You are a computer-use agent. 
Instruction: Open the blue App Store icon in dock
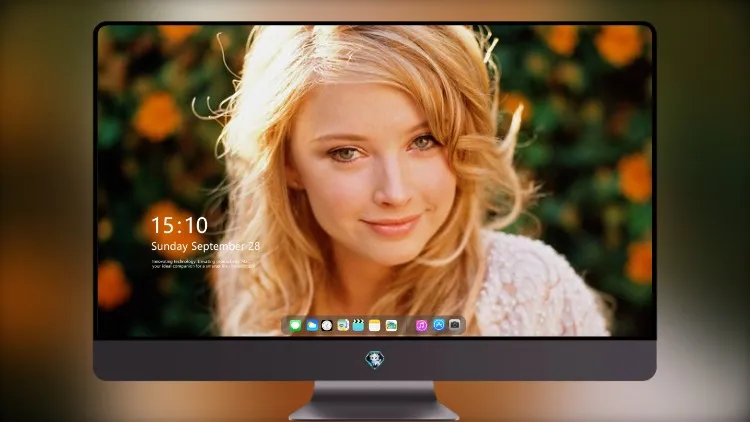(439, 325)
